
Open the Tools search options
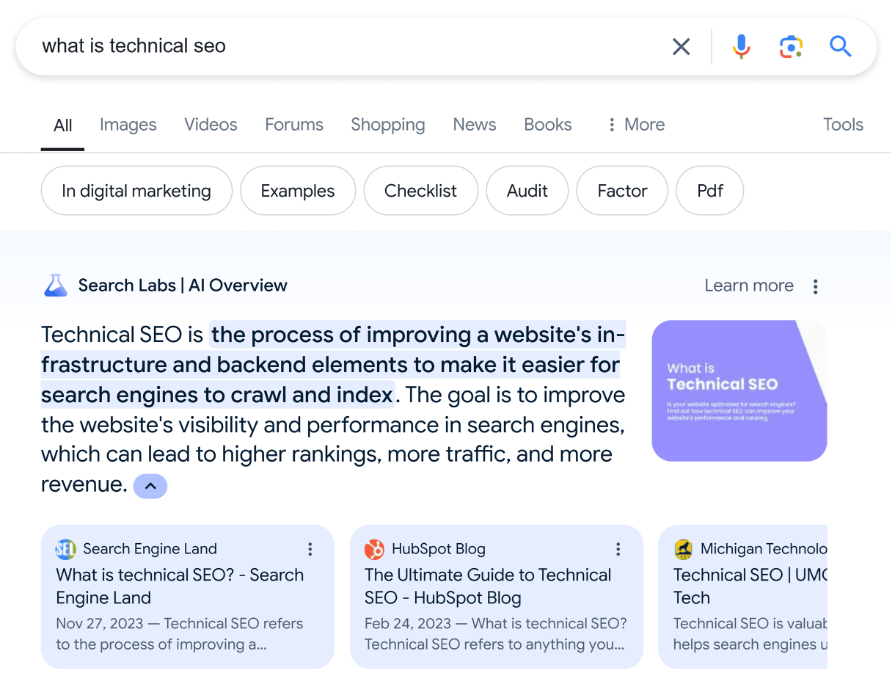pyautogui.click(x=843, y=124)
